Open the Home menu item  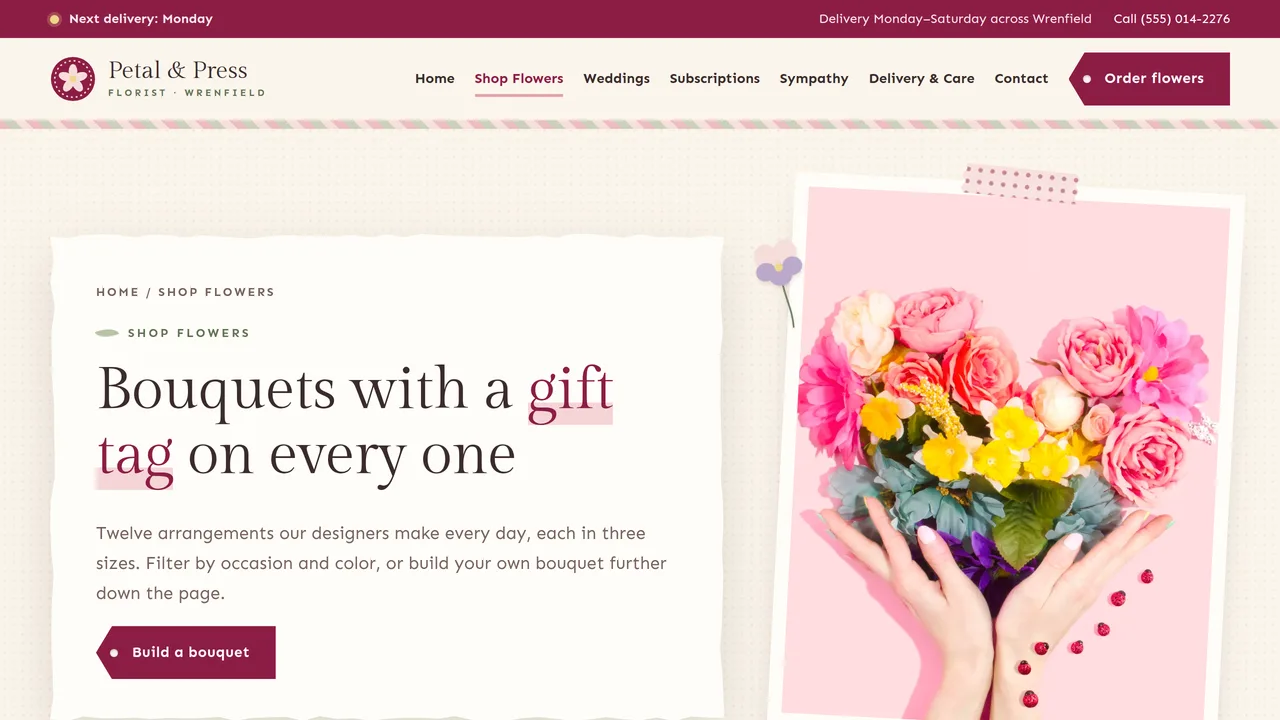click(435, 79)
